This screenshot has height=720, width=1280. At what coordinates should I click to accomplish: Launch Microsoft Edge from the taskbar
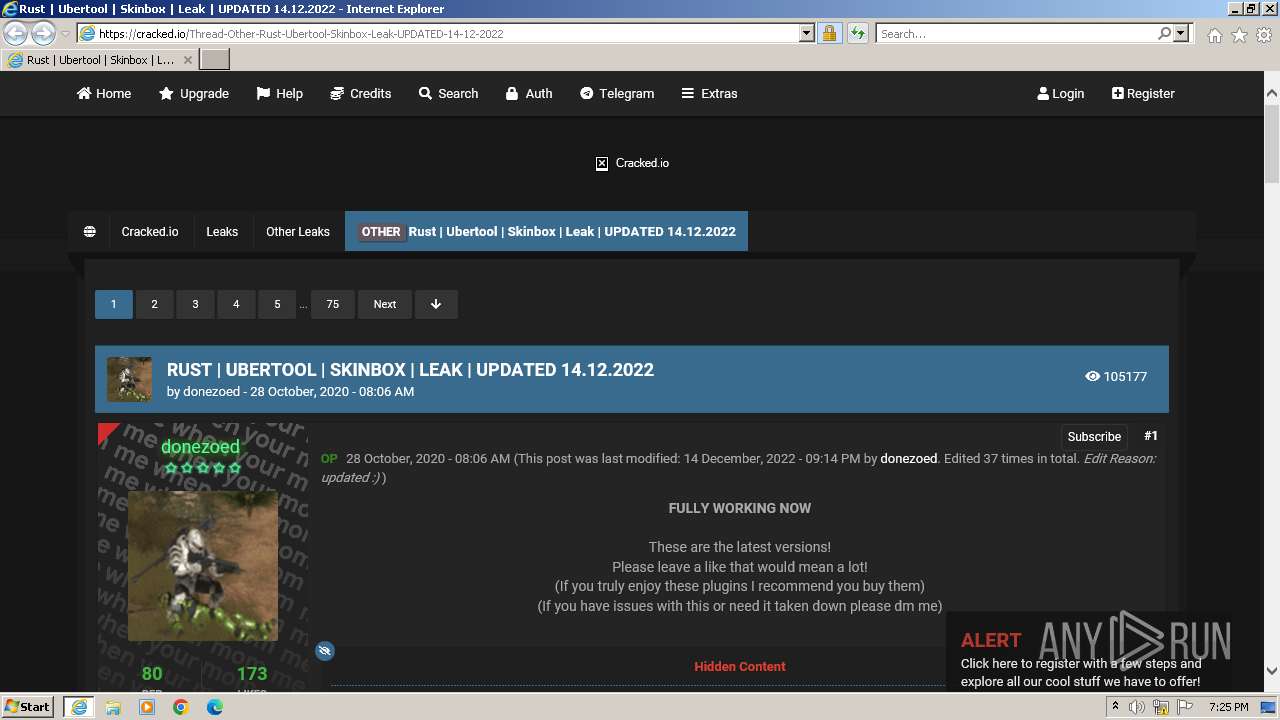click(215, 707)
